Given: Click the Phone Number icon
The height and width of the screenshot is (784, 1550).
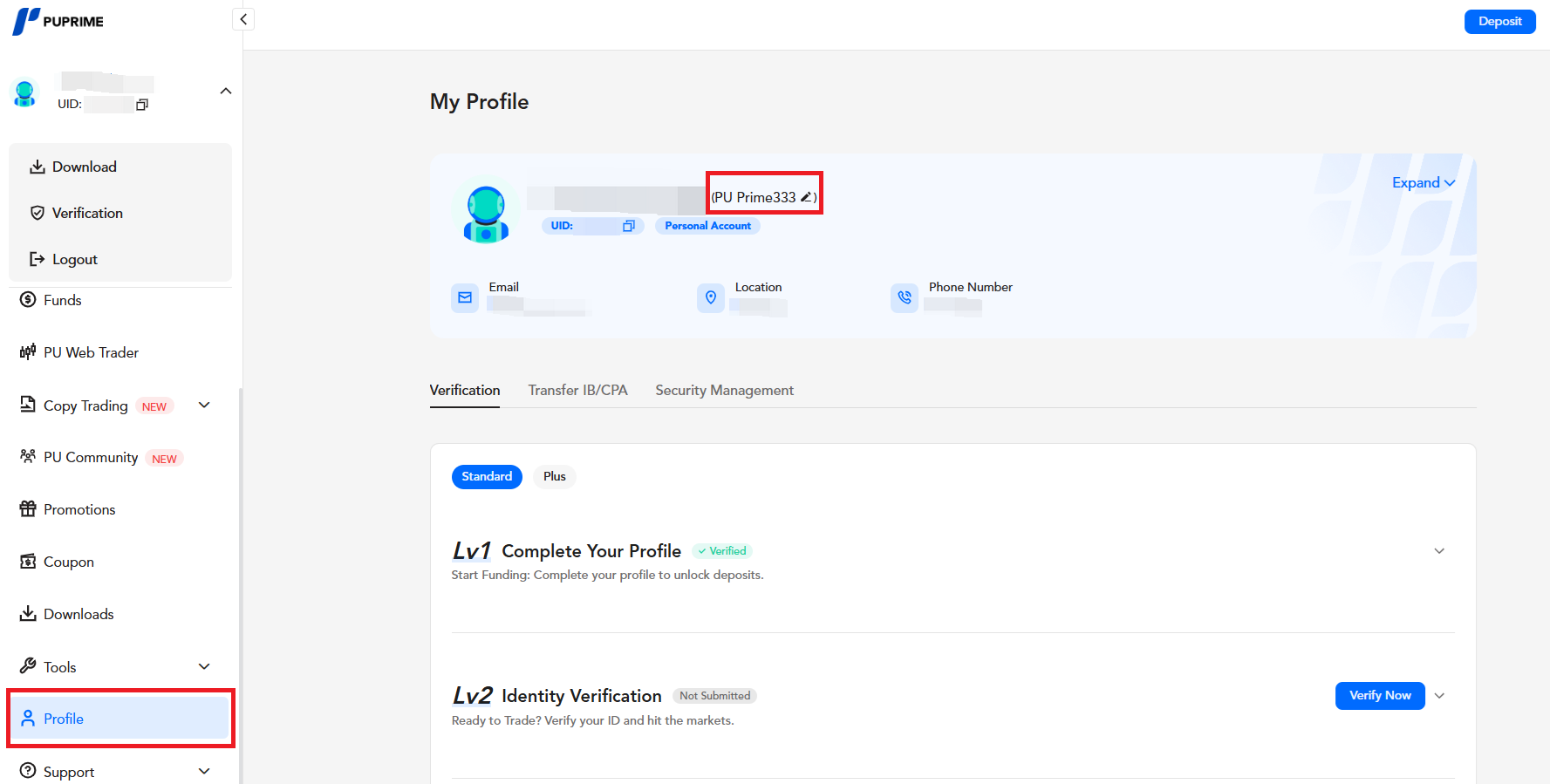Looking at the screenshot, I should 905,298.
